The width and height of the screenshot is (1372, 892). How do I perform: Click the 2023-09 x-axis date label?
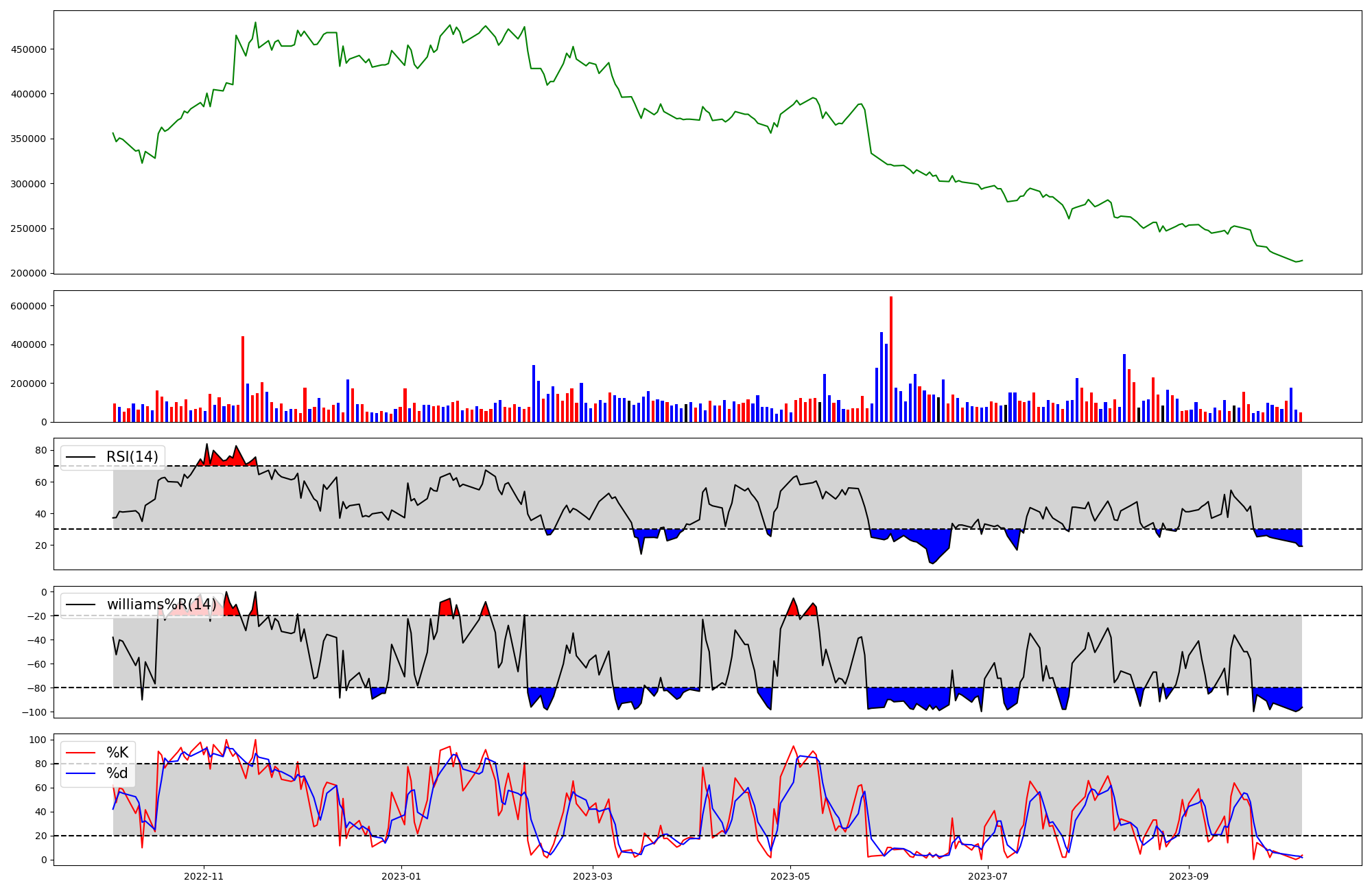(1189, 876)
